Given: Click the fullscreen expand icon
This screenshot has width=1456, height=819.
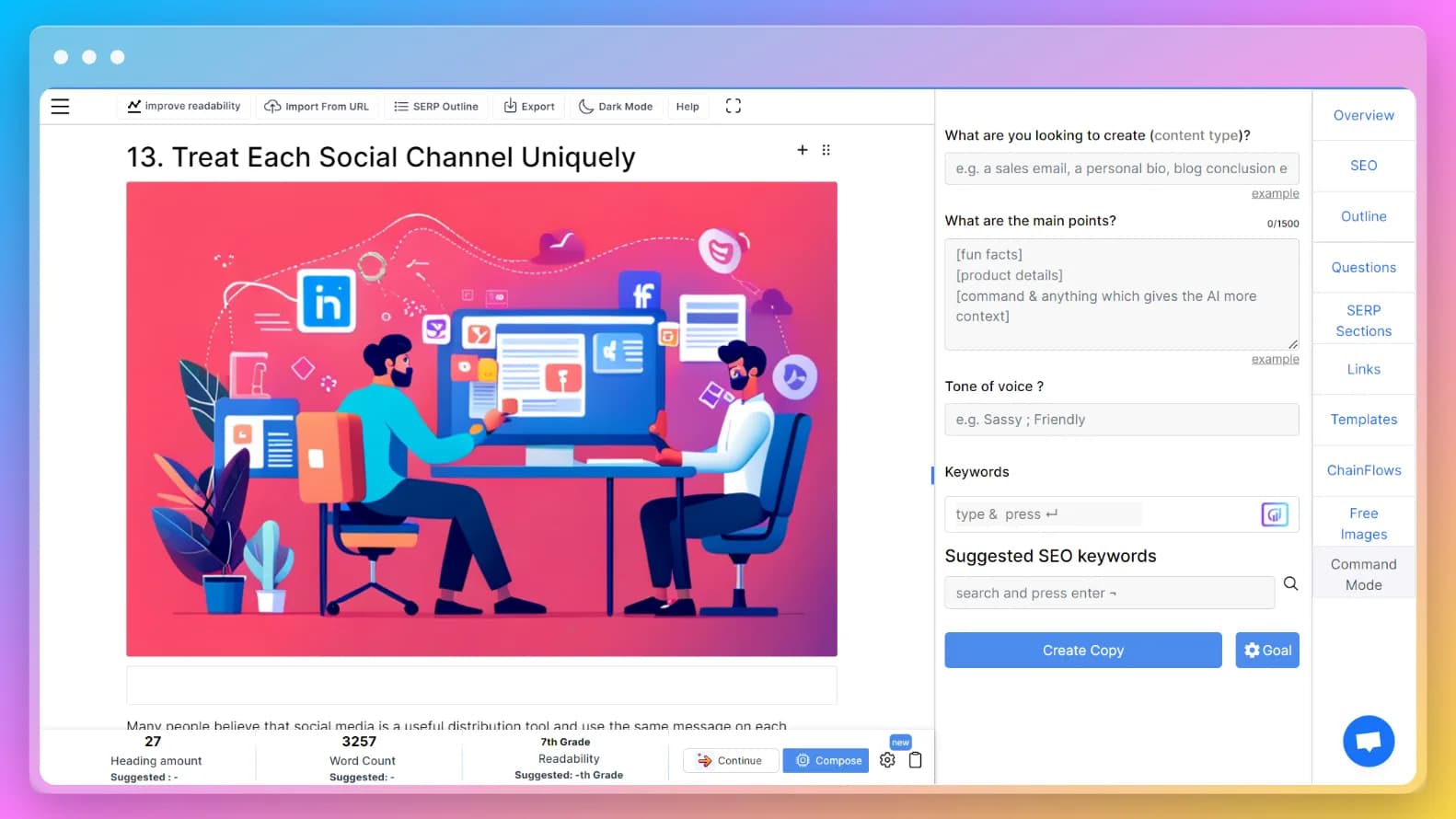Looking at the screenshot, I should (x=733, y=106).
